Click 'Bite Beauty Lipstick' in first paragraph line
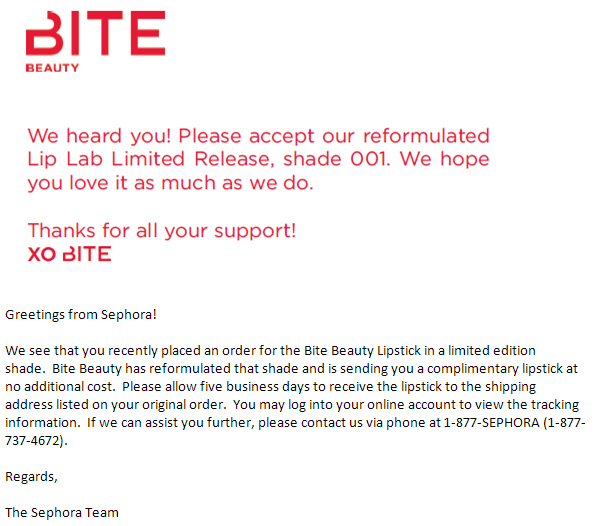Image resolution: width=595 pixels, height=526 pixels. pos(362,351)
